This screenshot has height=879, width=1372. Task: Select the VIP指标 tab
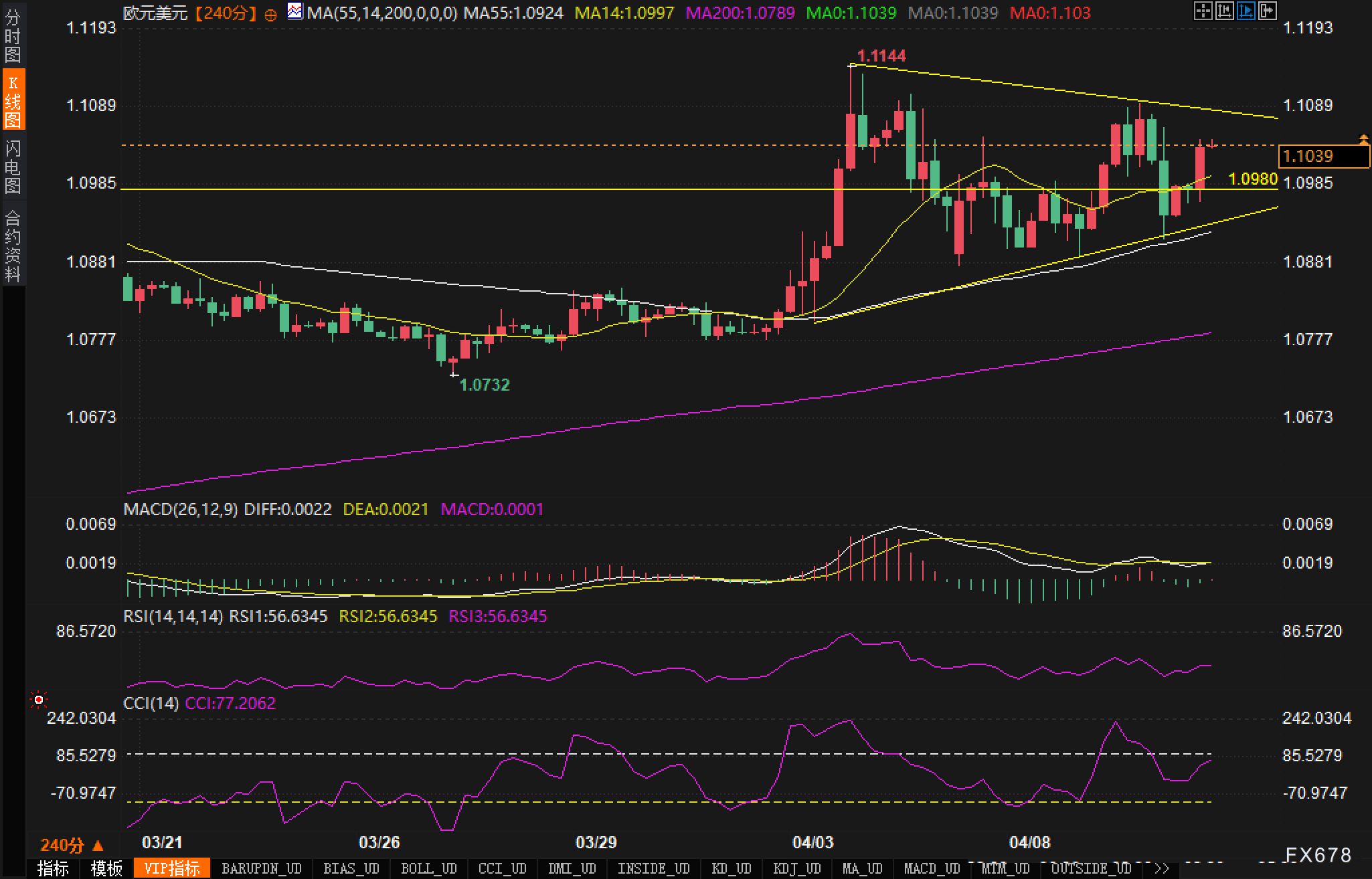[172, 868]
